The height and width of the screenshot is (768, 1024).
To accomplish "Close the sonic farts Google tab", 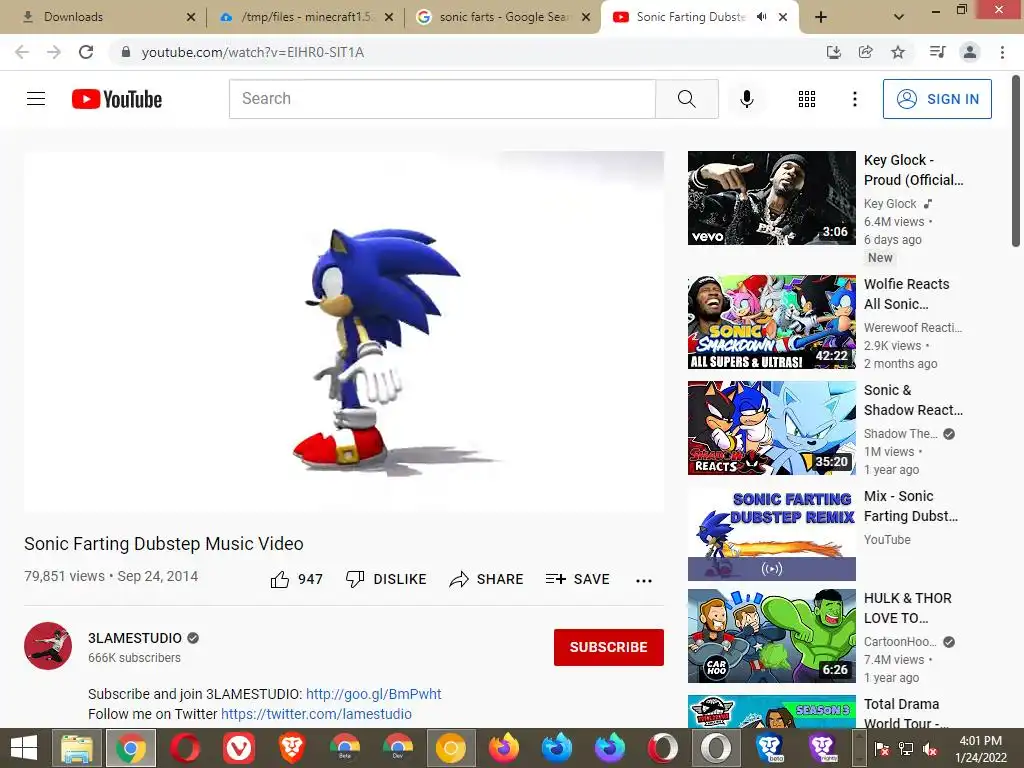I will [x=586, y=17].
